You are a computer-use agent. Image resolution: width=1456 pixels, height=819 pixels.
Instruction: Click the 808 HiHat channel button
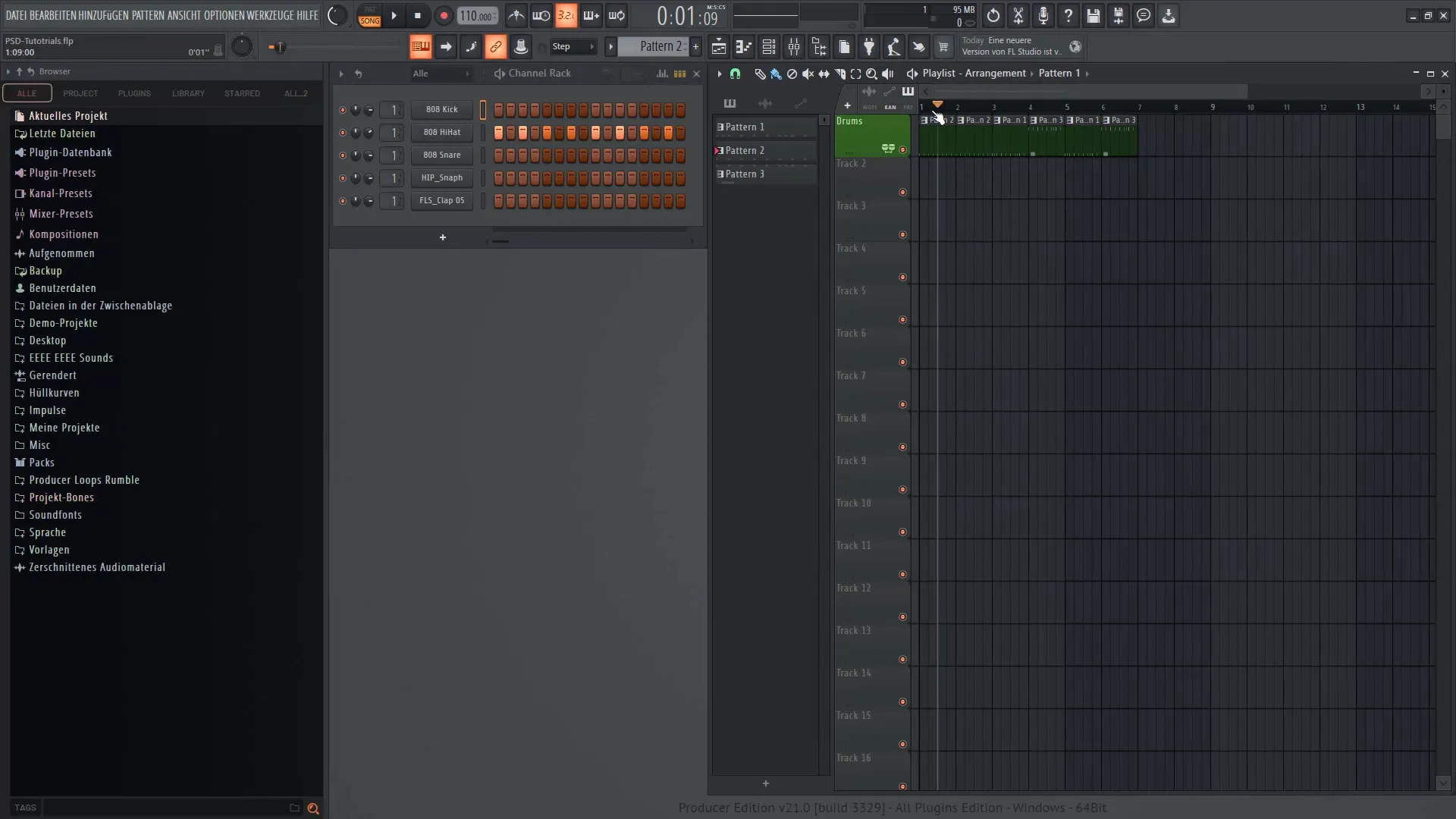(441, 133)
